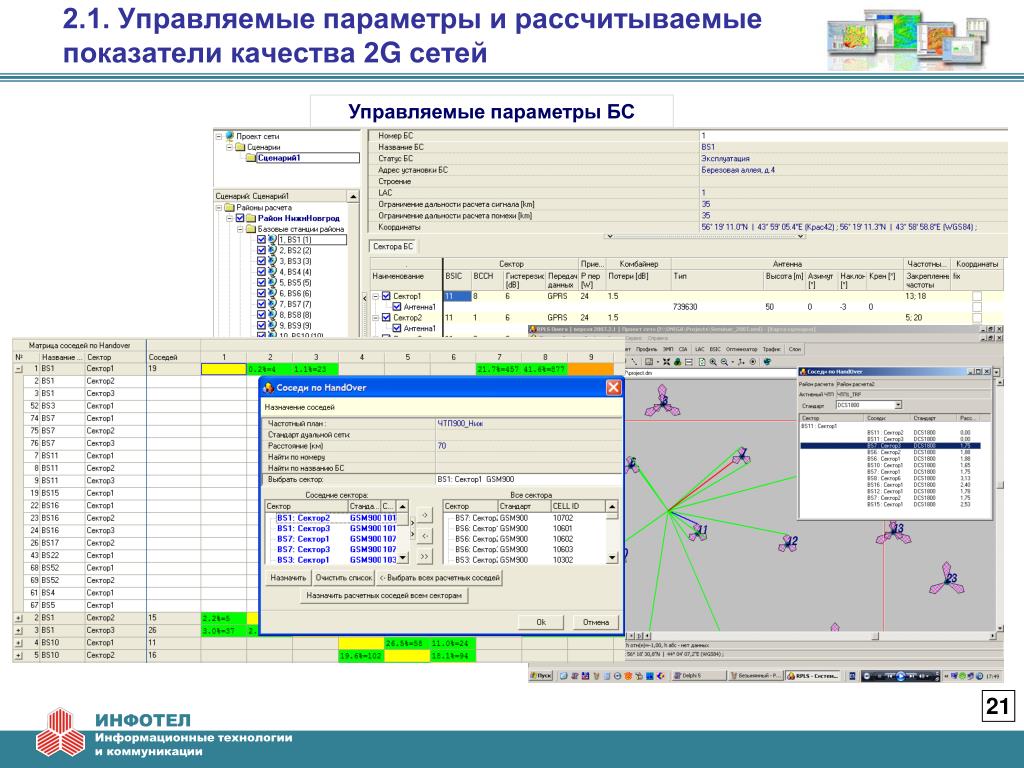This screenshot has height=768, width=1024.
Task: Click the media player play button on taskbar
Action: (900, 676)
